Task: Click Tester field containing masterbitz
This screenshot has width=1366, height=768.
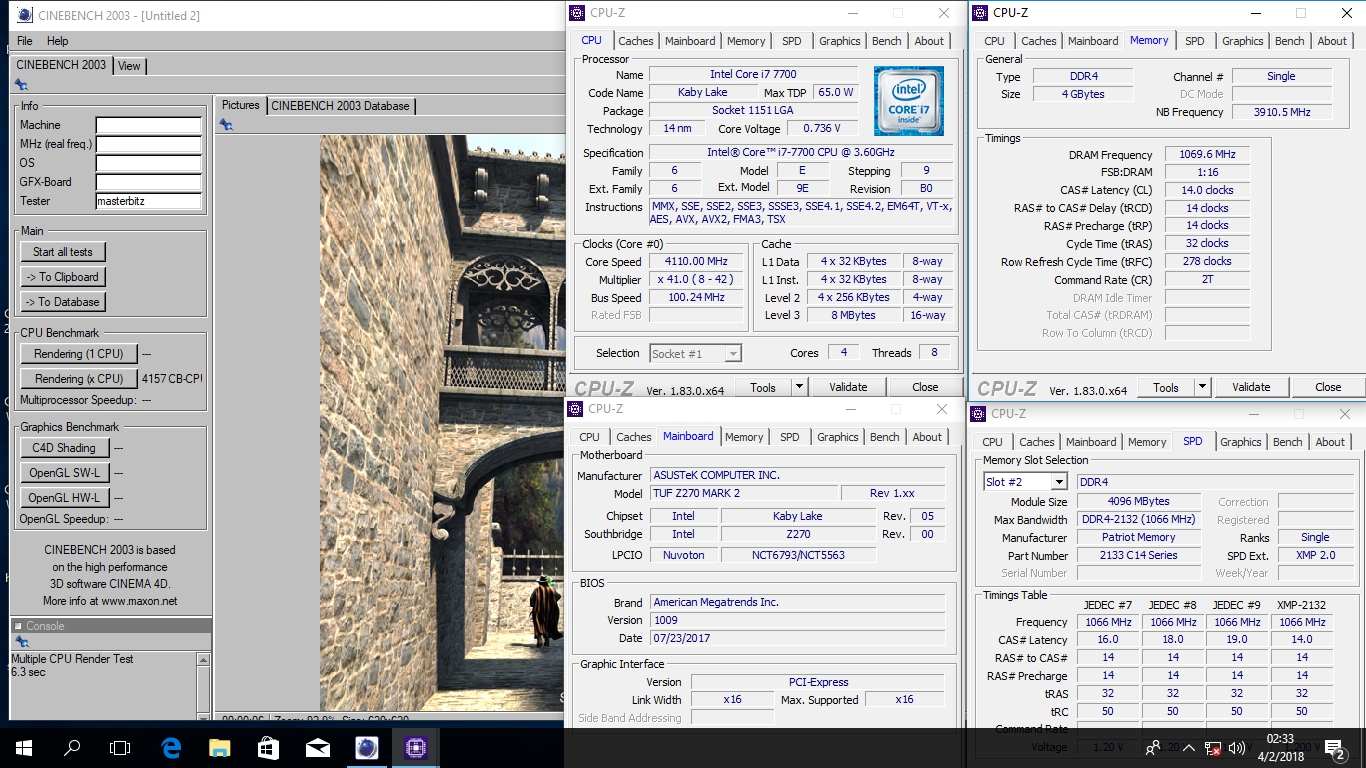Action: [149, 201]
